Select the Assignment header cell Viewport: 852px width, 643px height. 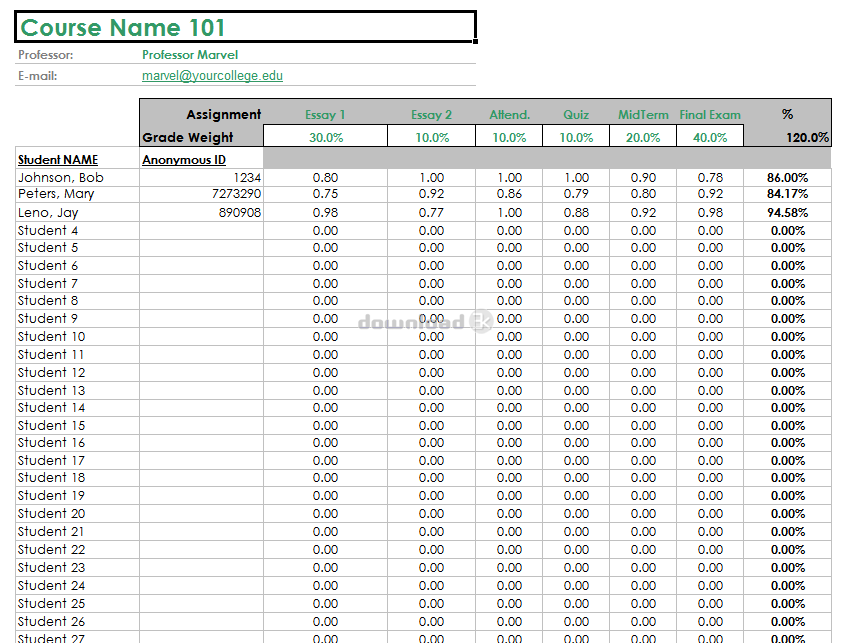(x=202, y=114)
